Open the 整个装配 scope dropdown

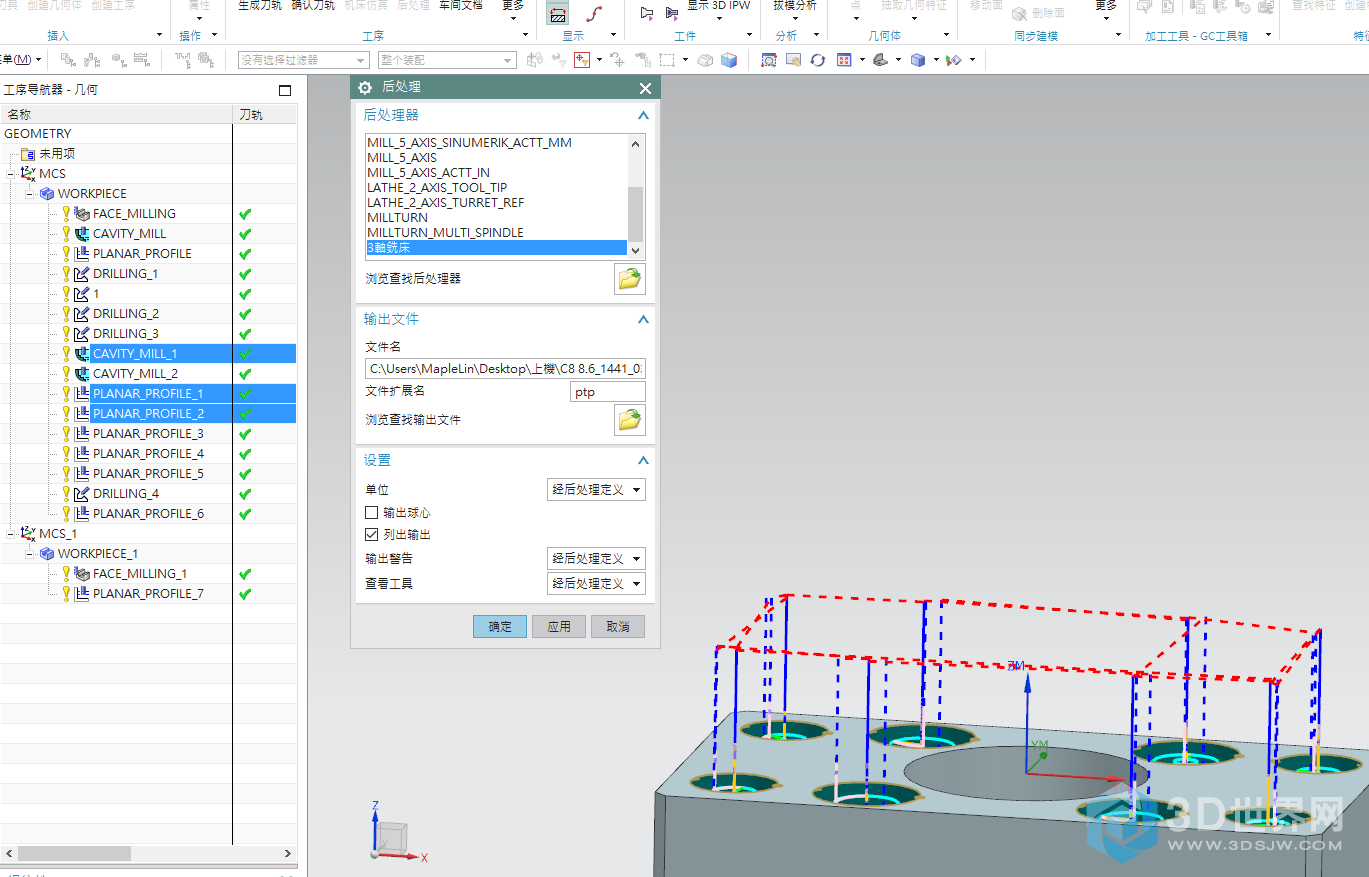pyautogui.click(x=447, y=60)
